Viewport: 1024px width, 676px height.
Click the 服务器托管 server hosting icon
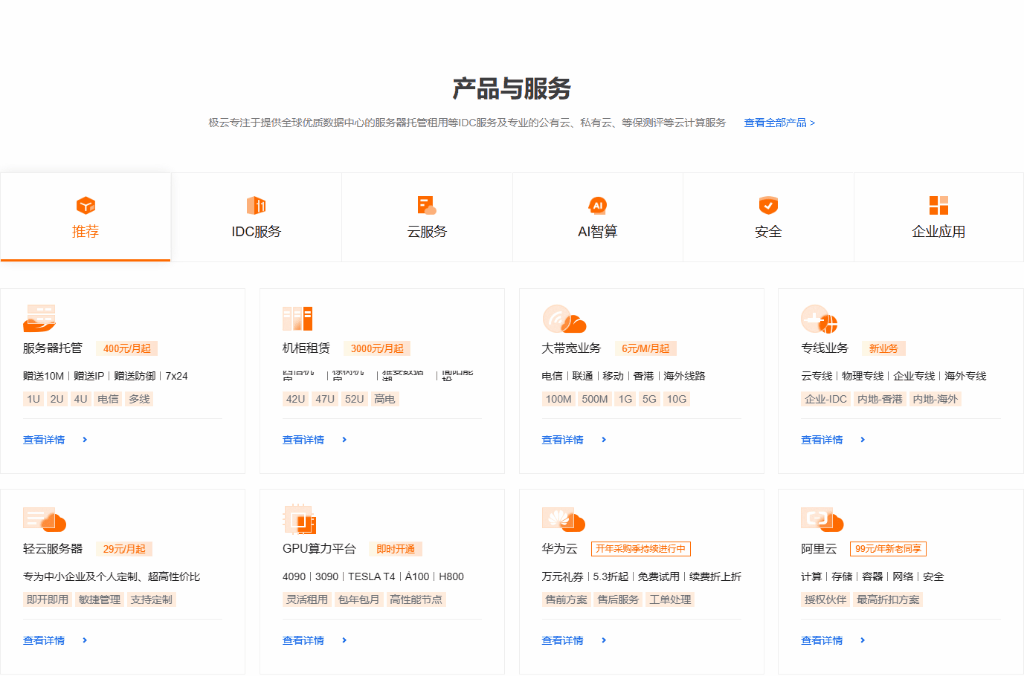pos(39,318)
